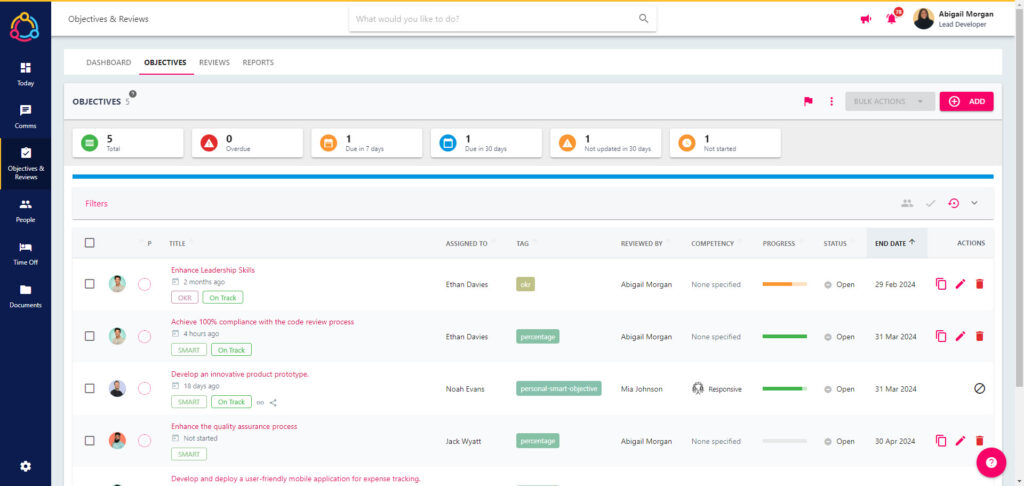Click share icon on product prototype row
Viewport: 1024px width, 486px height.
[273, 402]
